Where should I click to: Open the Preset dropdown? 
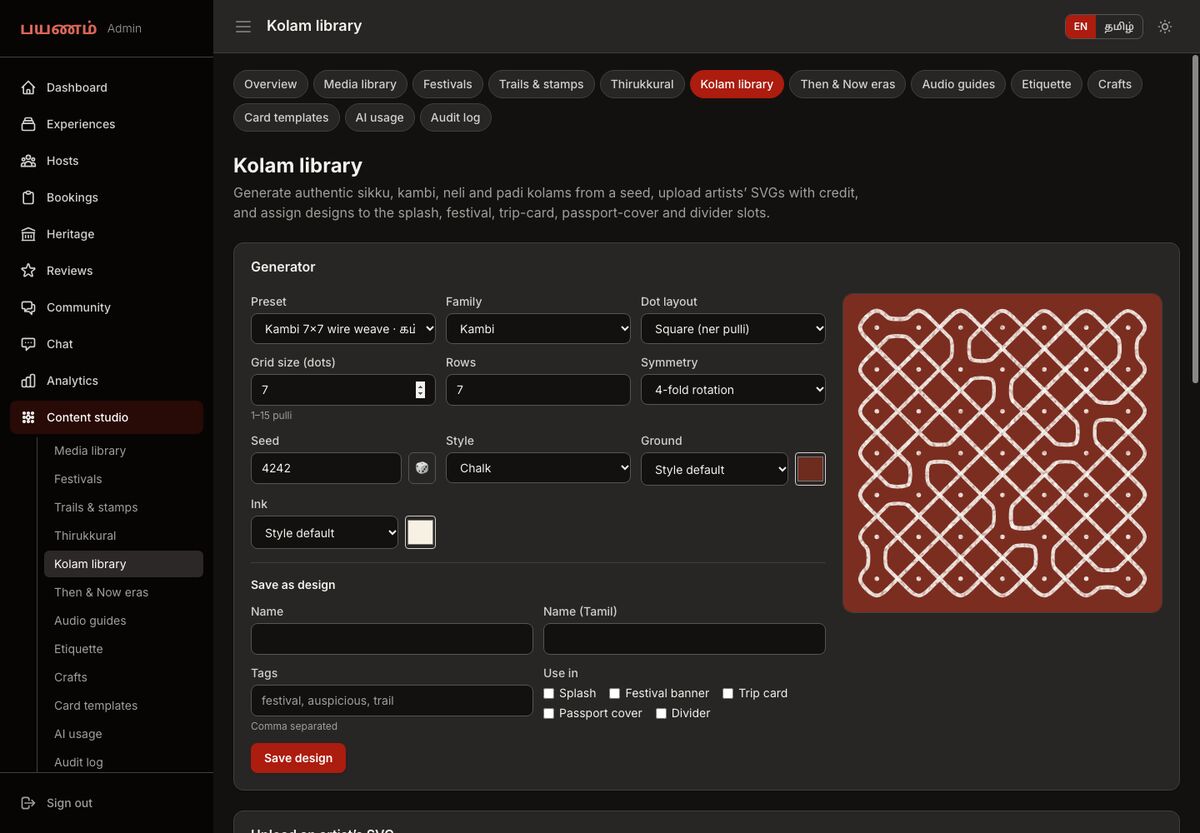point(343,329)
